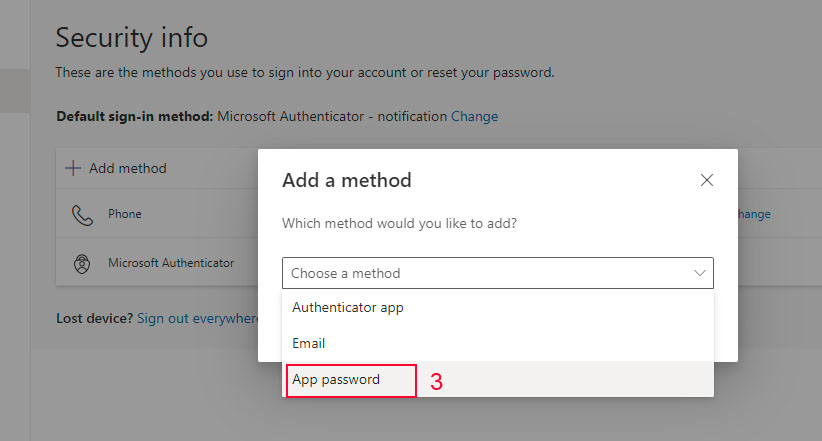Image resolution: width=822 pixels, height=441 pixels.
Task: Click the Security info page heading
Action: tap(131, 38)
